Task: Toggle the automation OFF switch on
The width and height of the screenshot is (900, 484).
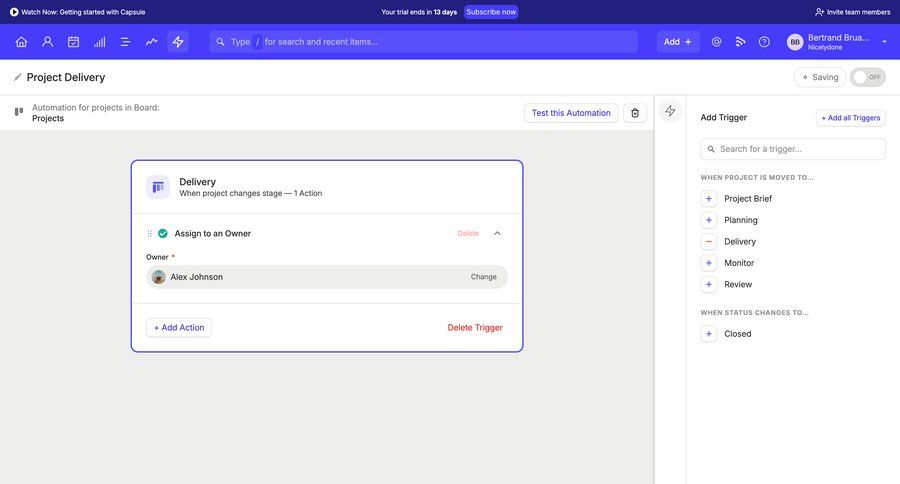Action: point(867,77)
